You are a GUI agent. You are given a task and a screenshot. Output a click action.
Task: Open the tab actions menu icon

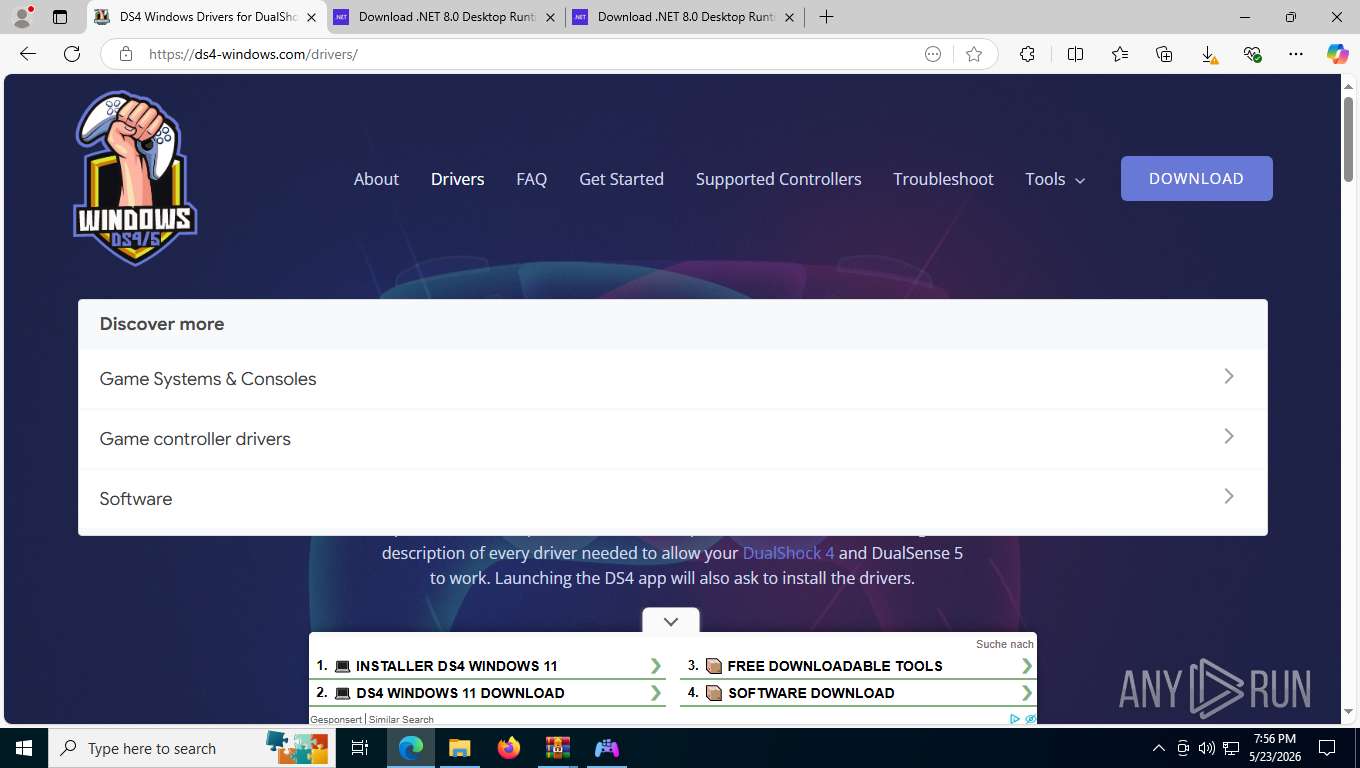click(60, 17)
